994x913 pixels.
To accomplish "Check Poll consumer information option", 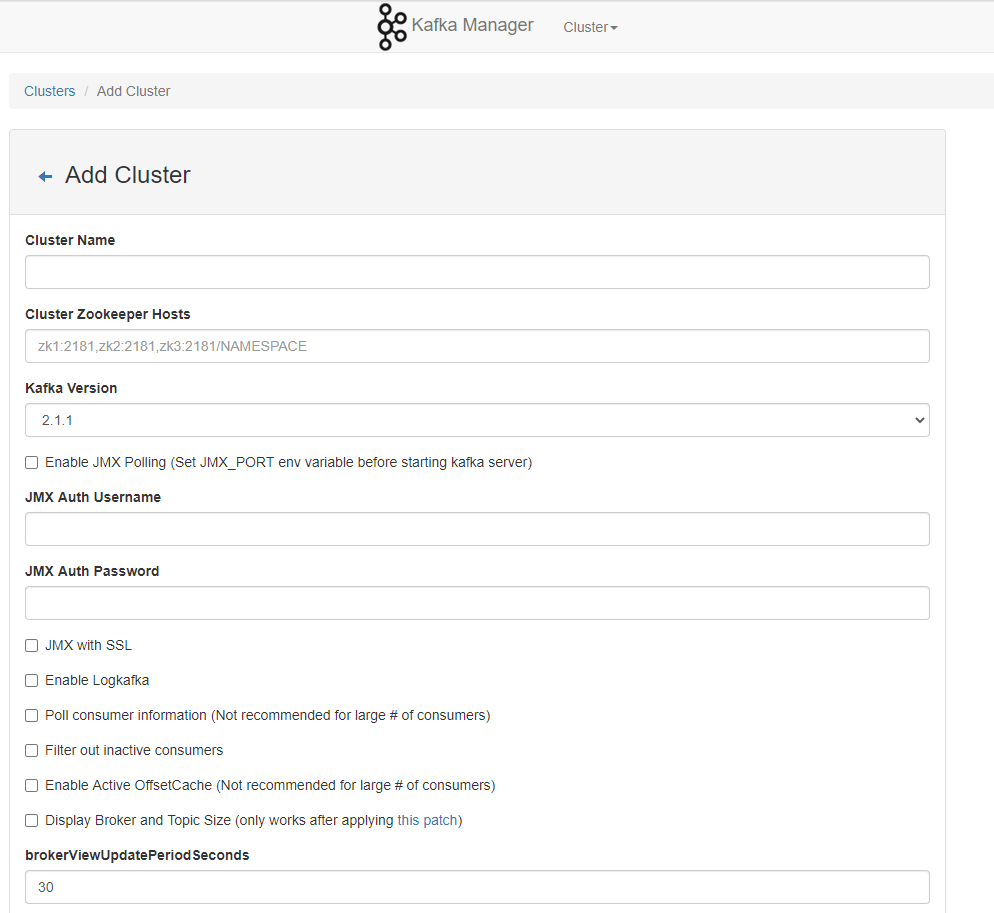I will click(32, 715).
